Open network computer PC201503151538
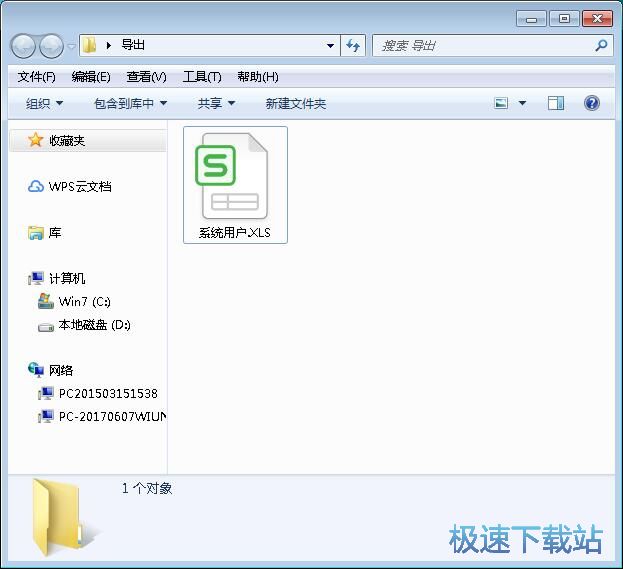Image resolution: width=623 pixels, height=569 pixels. click(x=108, y=393)
